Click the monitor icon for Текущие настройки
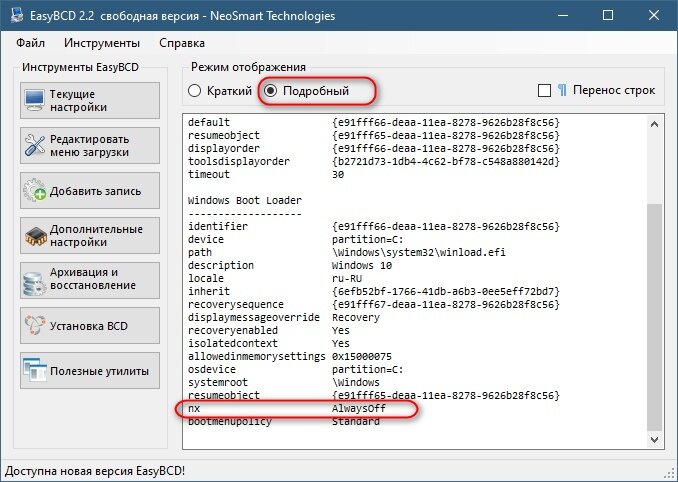This screenshot has width=678, height=482. point(34,100)
